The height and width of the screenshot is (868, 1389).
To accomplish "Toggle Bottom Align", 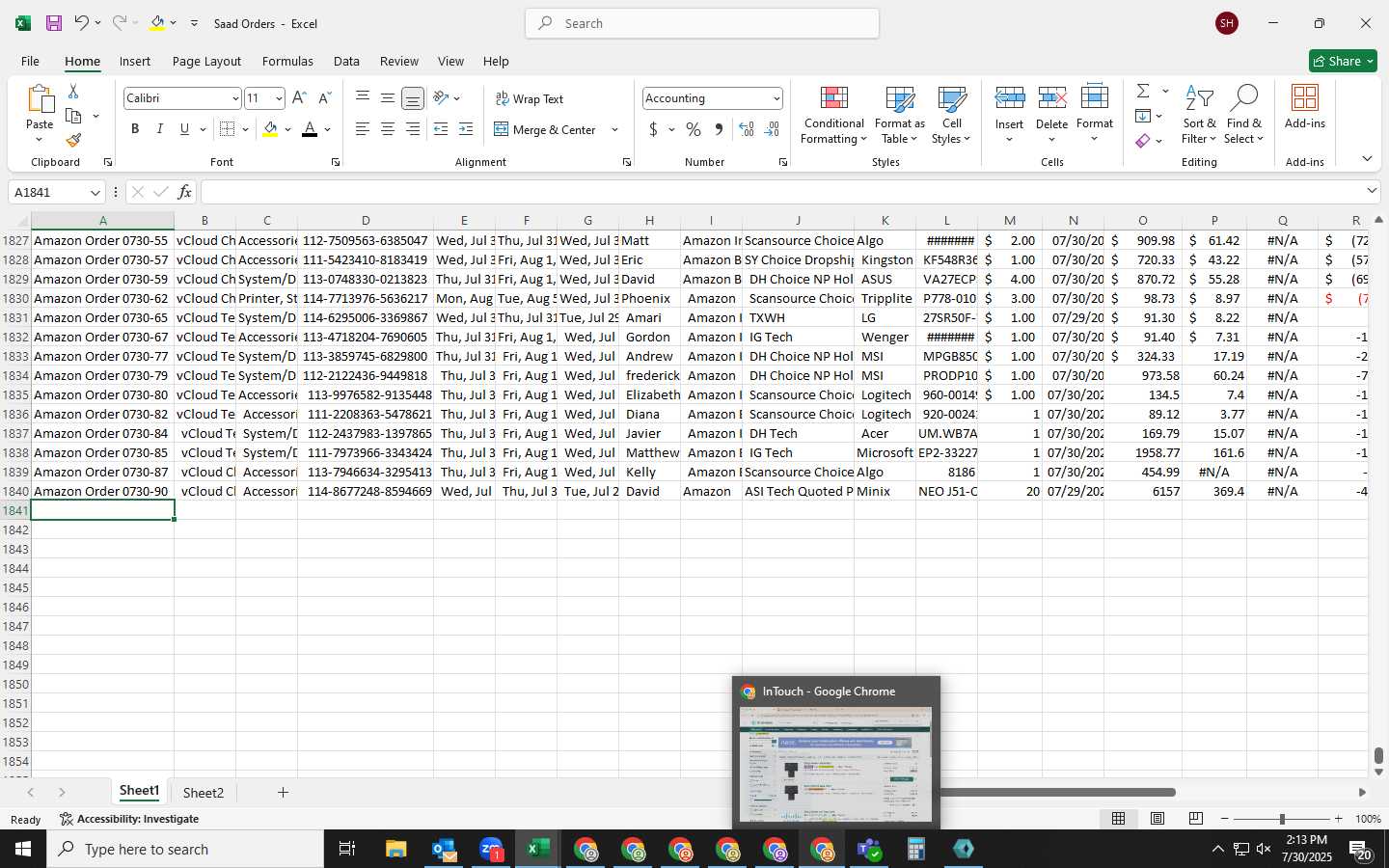I will (x=413, y=98).
